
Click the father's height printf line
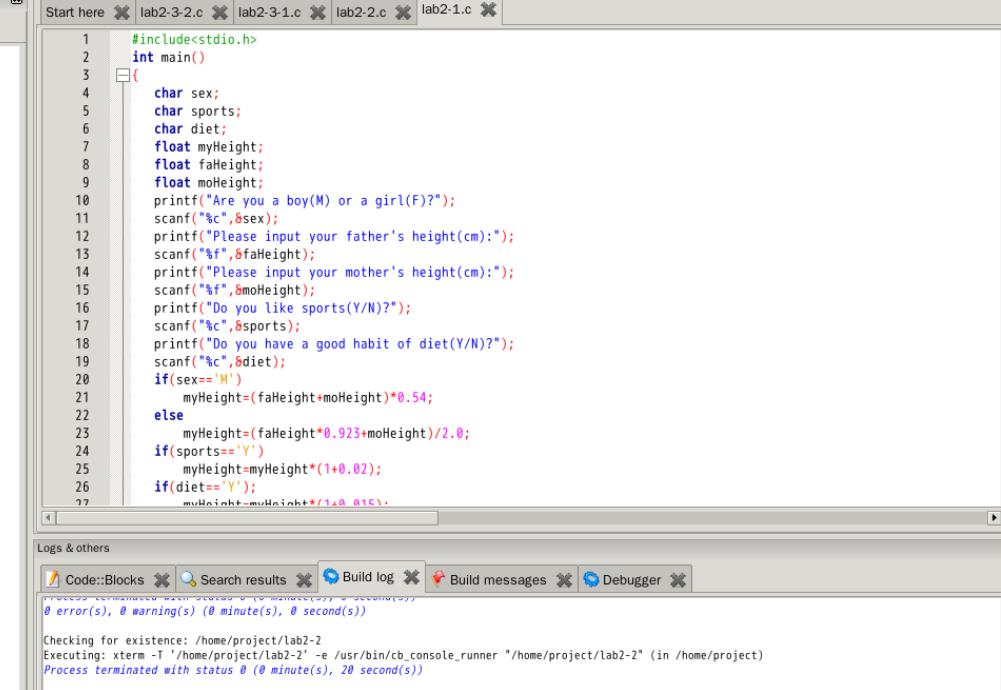pos(334,236)
